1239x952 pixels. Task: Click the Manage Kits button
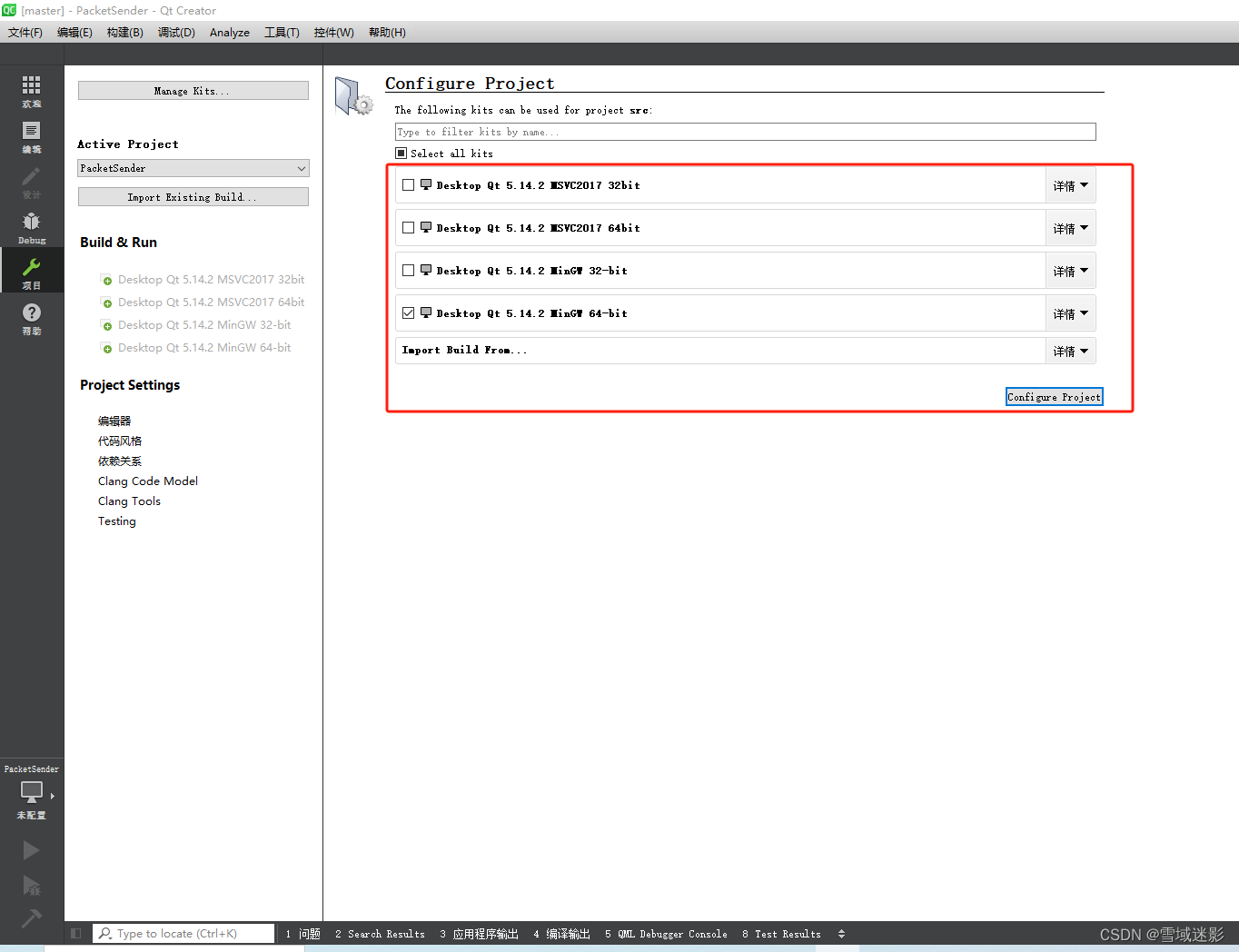coord(193,90)
